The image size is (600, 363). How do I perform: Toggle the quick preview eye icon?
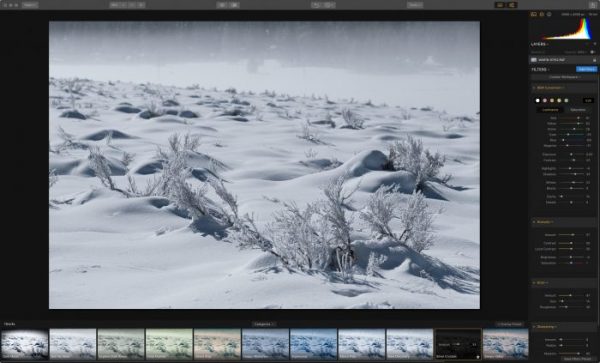[x=222, y=5]
